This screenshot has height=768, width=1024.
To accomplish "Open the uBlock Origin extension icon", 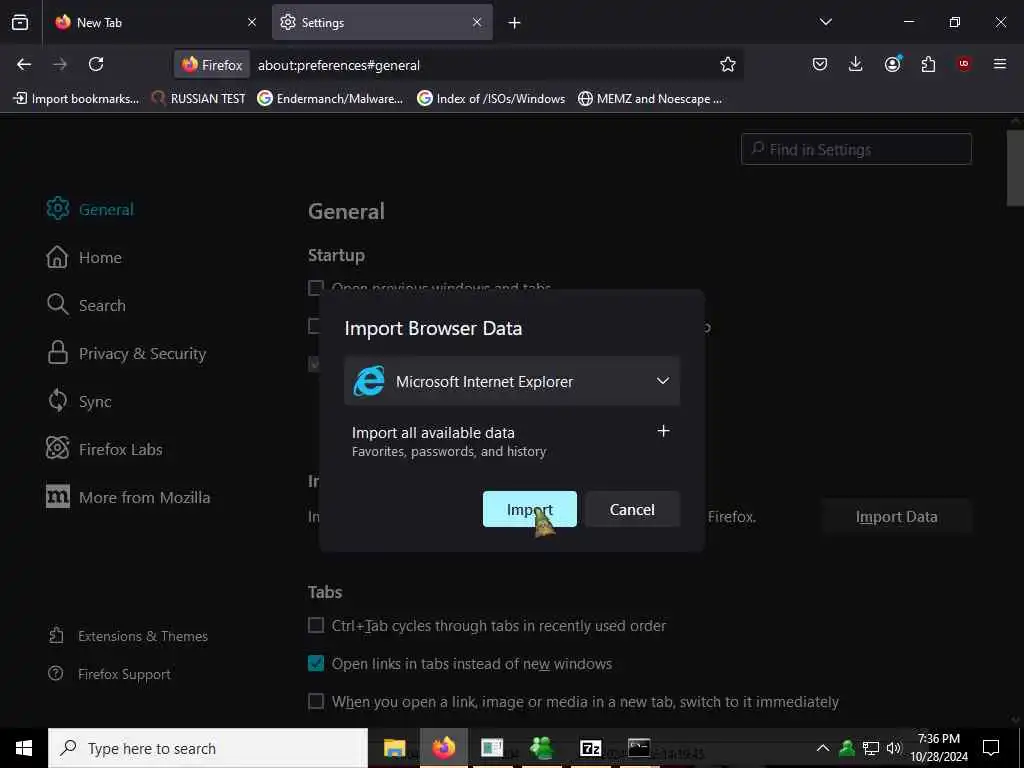I will pos(964,63).
